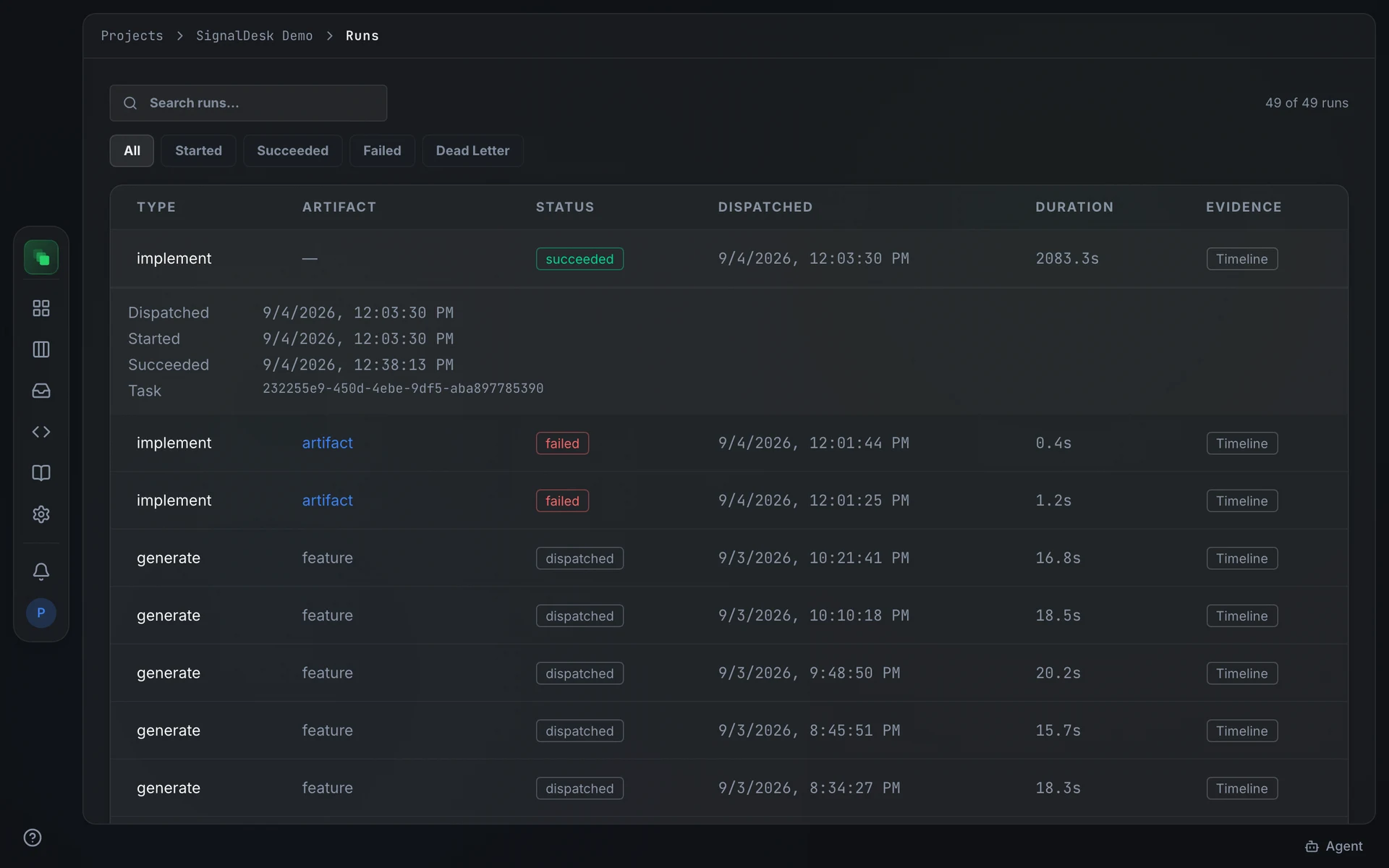Click failed badge on 12:01:44 PM run

click(x=562, y=443)
